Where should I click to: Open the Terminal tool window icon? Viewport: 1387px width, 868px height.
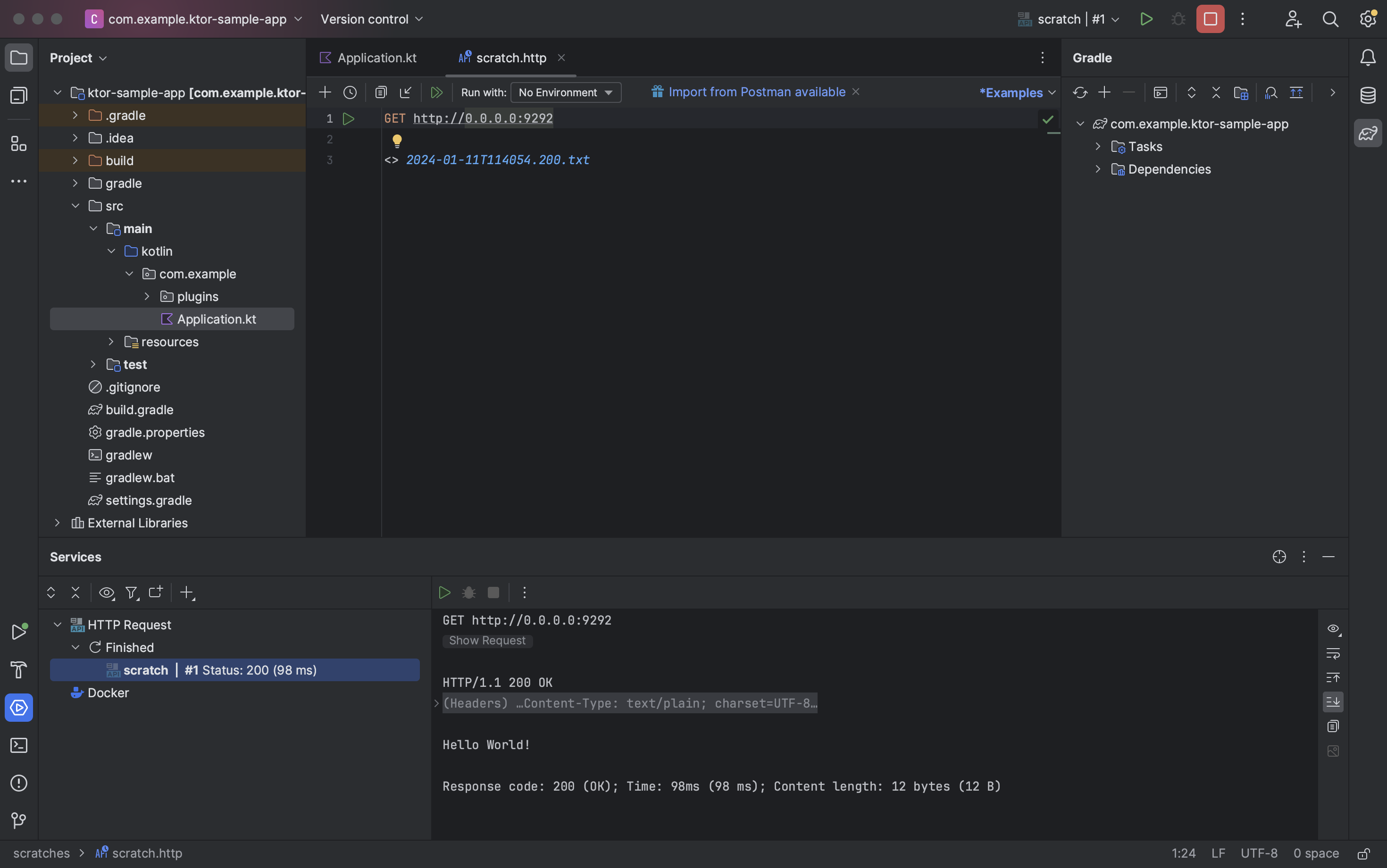tap(19, 744)
